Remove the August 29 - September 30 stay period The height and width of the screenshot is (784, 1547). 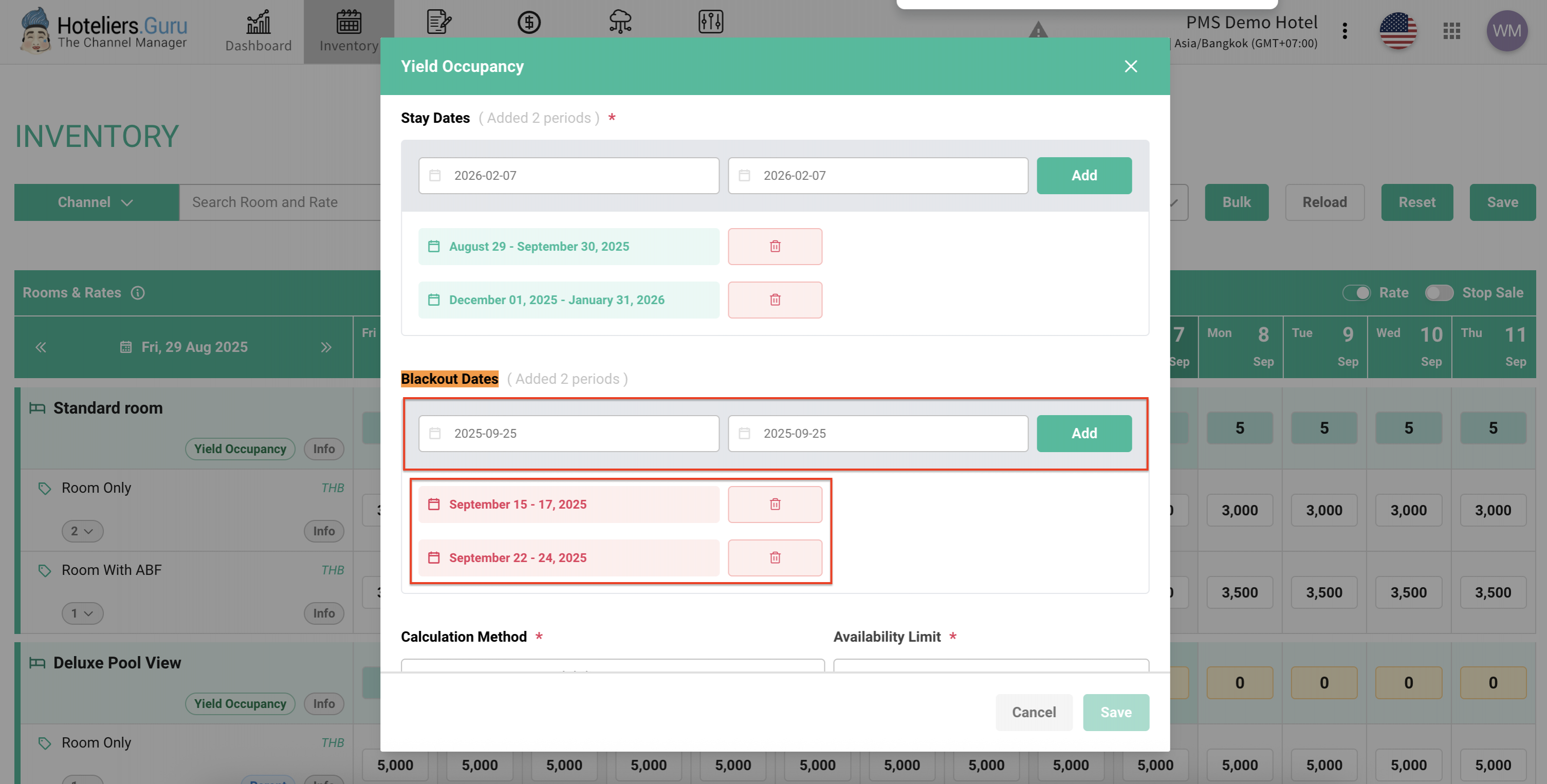[x=775, y=246]
